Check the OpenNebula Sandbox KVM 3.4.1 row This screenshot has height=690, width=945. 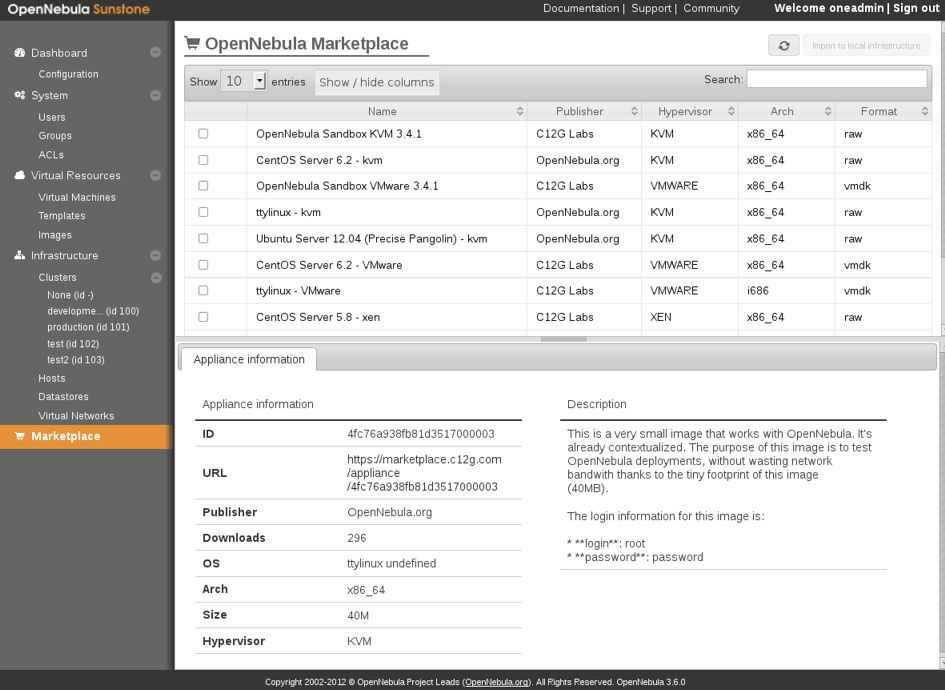[x=203, y=134]
